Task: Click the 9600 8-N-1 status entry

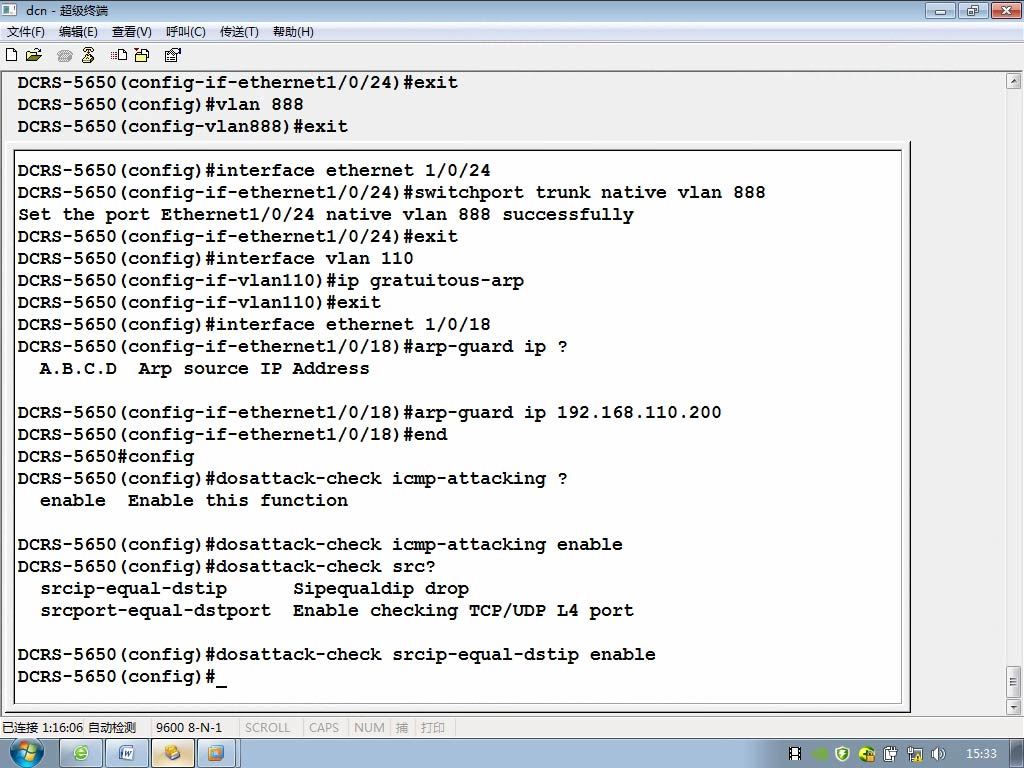Action: 189,727
